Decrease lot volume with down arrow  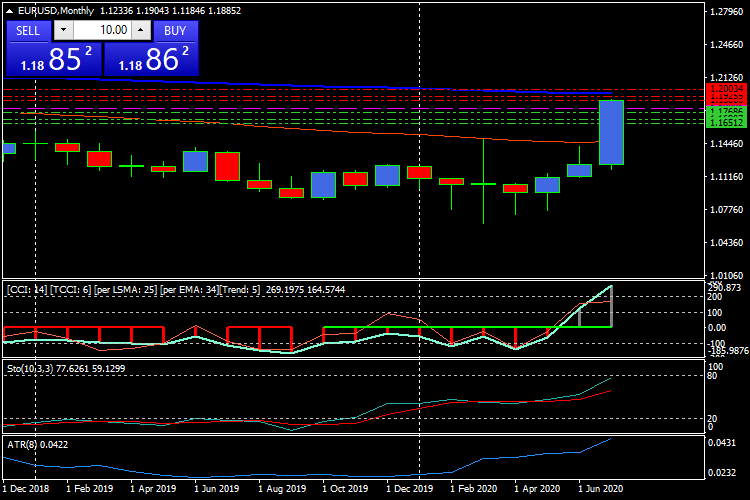(x=63, y=30)
